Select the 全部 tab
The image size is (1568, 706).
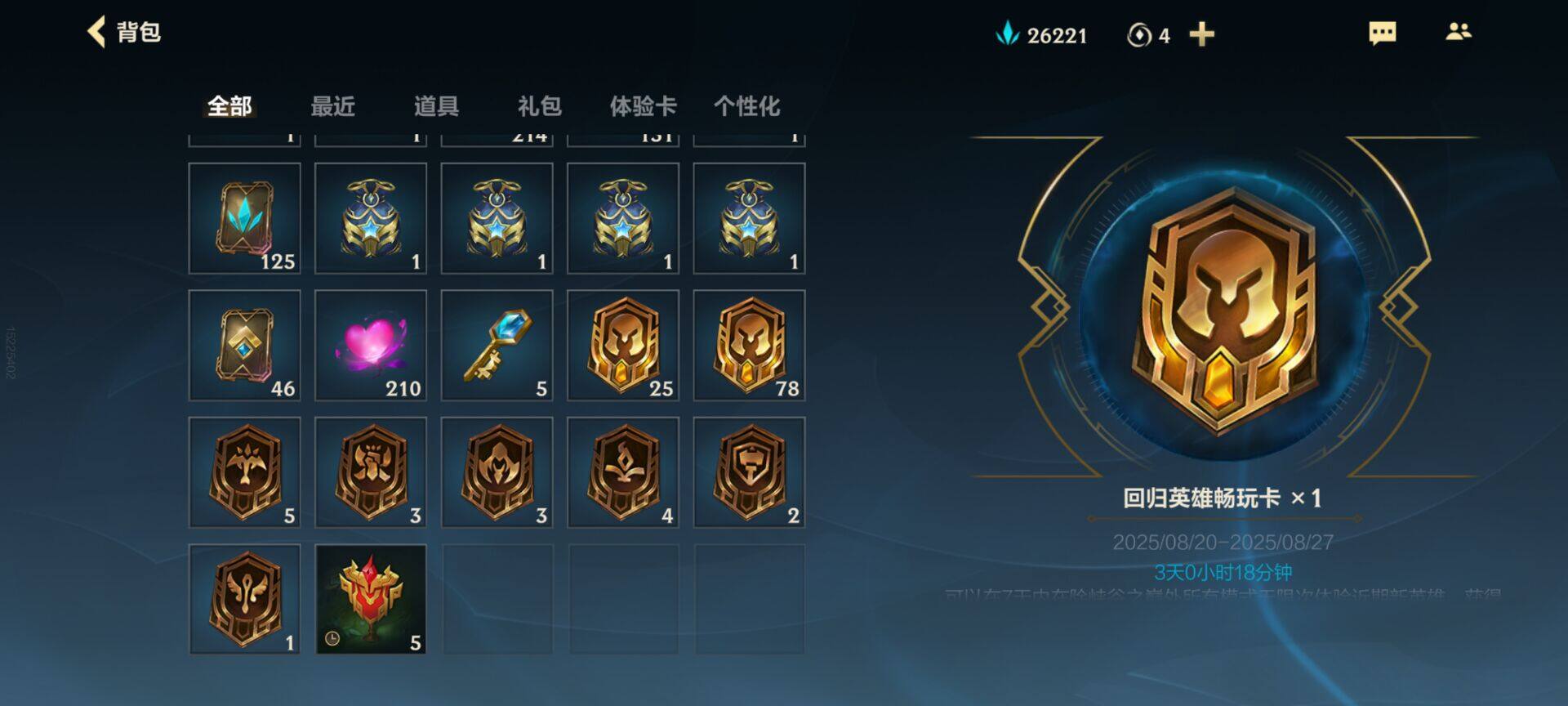229,106
